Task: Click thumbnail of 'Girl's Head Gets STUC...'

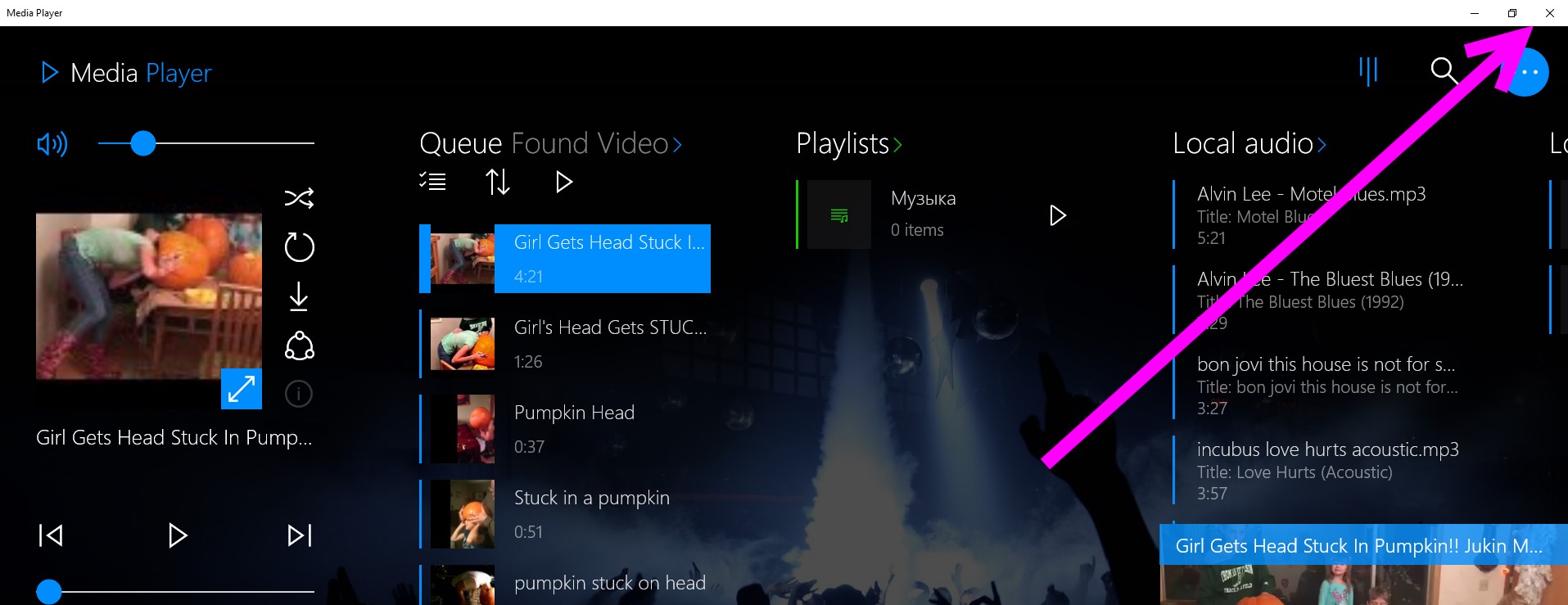Action: 463,344
